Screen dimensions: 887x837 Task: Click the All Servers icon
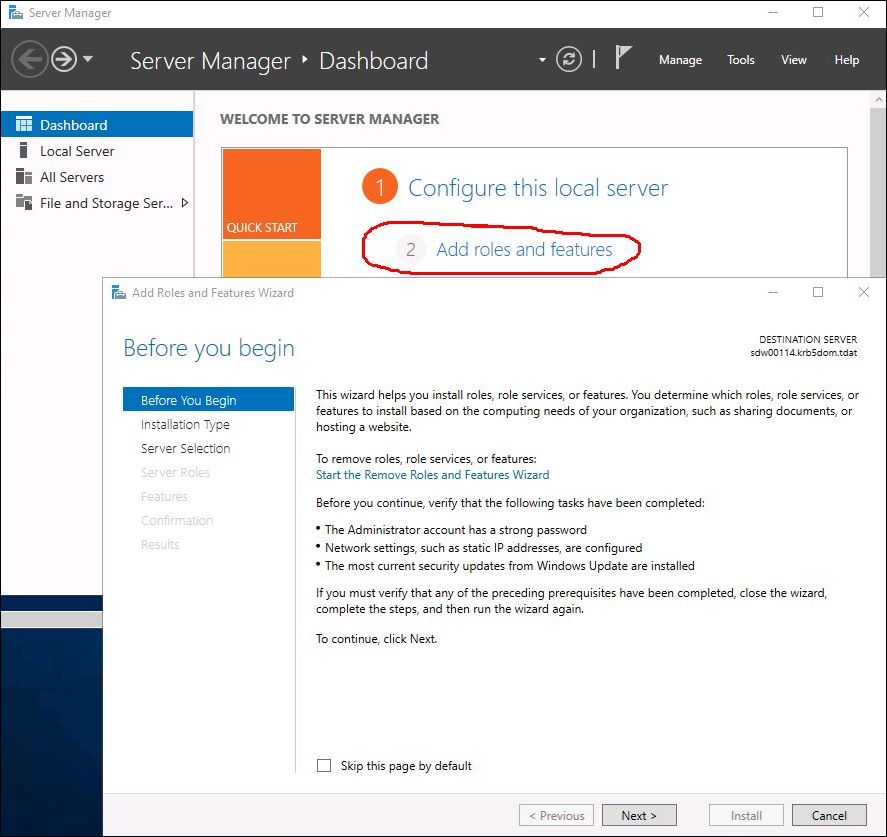24,176
